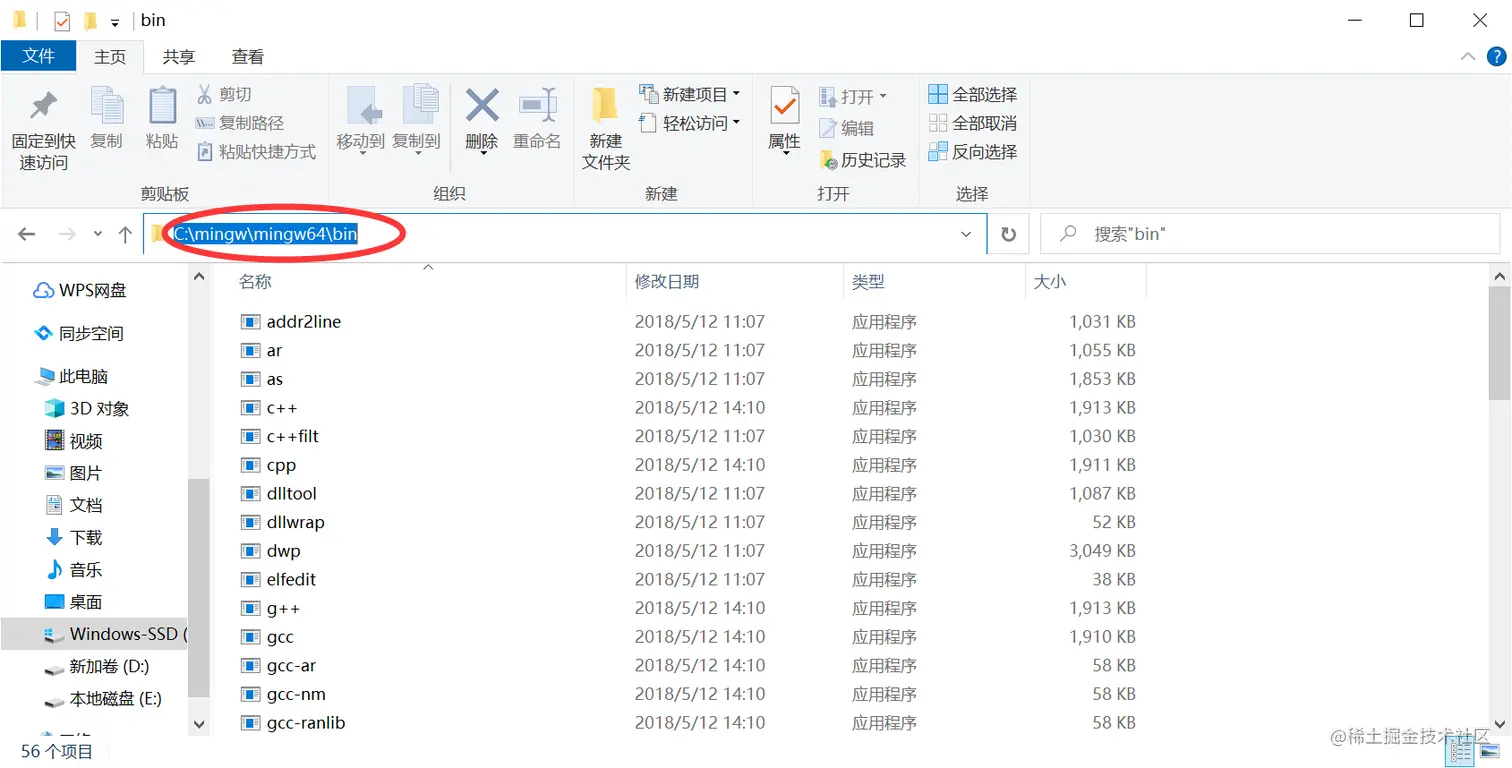Switch to the 查看 ribbon tab

pos(247,56)
